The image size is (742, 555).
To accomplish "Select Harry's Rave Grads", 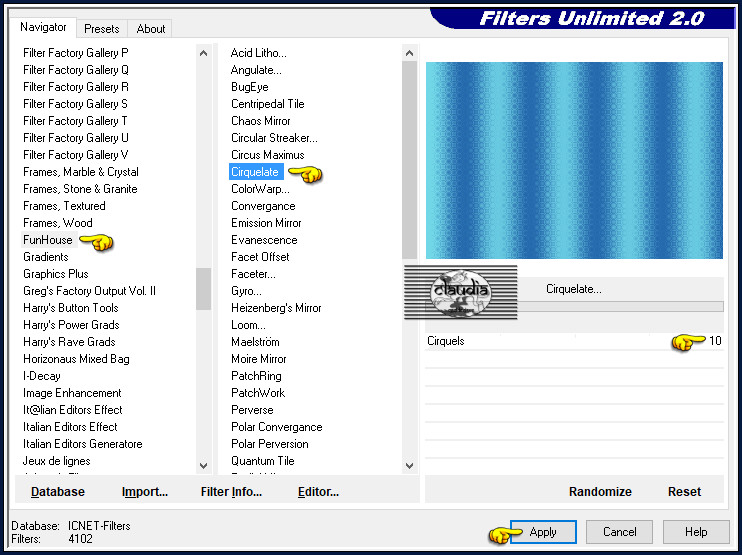I will tap(69, 342).
